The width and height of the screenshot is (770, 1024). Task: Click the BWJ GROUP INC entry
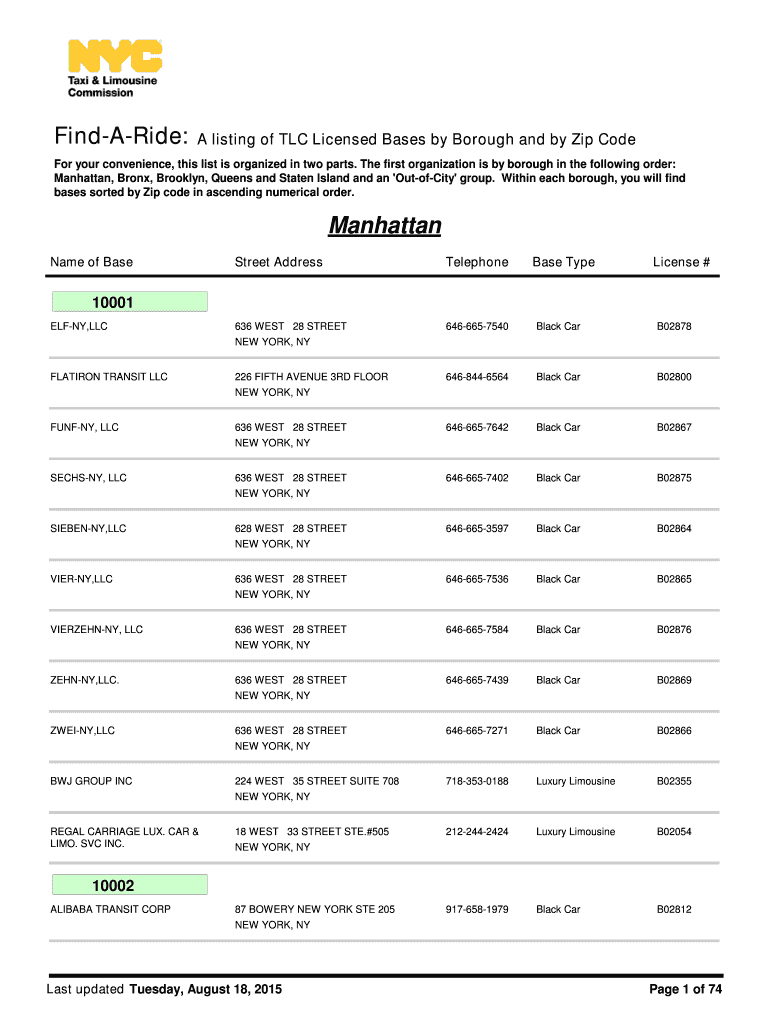[91, 781]
